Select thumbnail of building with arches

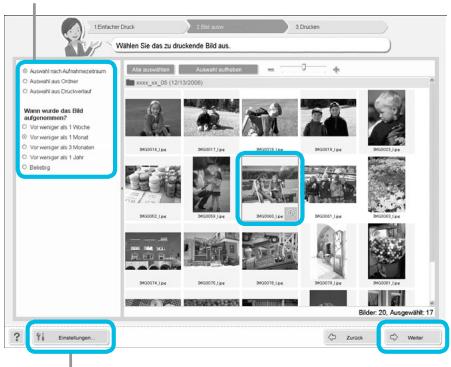pyautogui.click(x=153, y=251)
